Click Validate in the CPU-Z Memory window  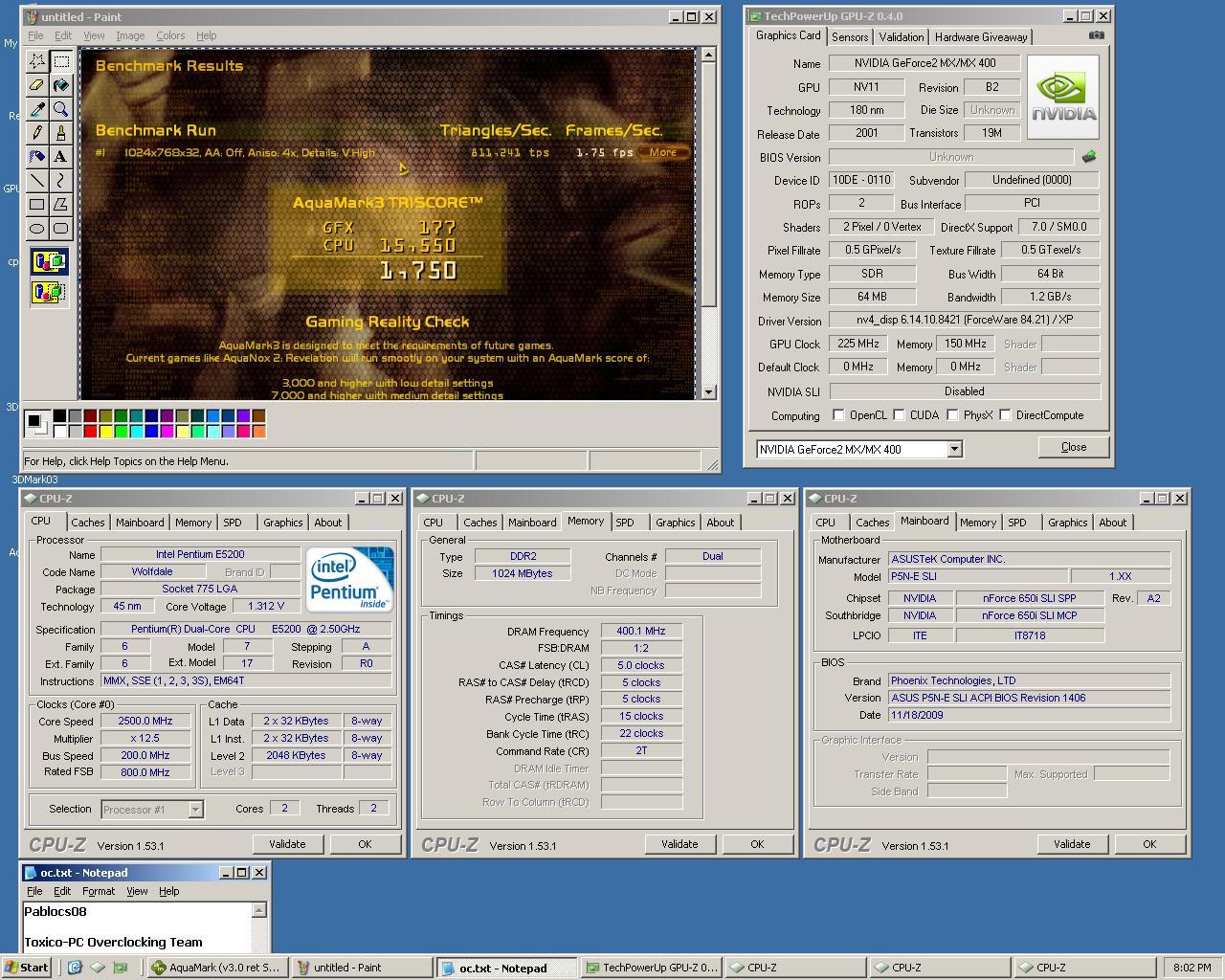[x=679, y=844]
